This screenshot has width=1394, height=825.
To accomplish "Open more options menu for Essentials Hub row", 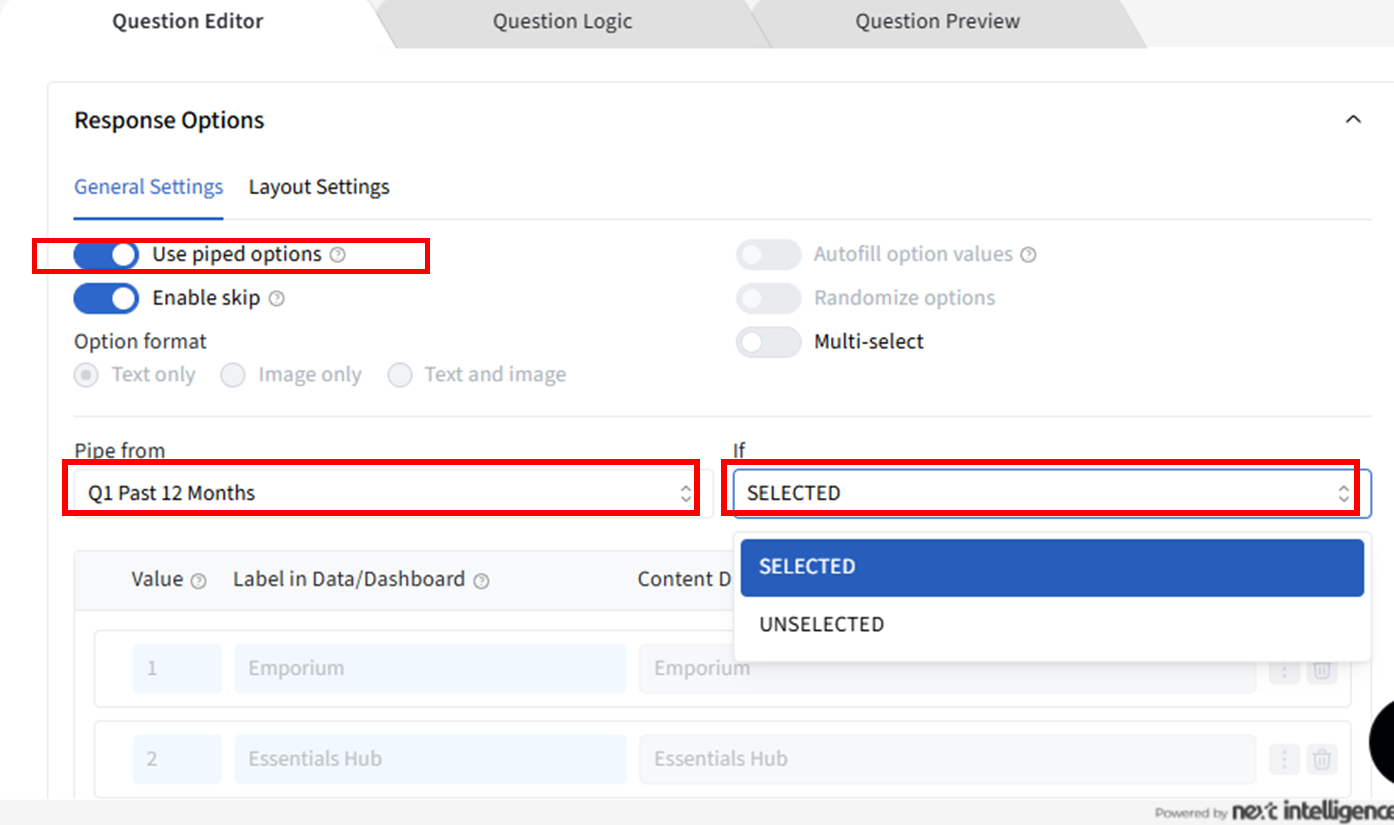I will [x=1284, y=759].
